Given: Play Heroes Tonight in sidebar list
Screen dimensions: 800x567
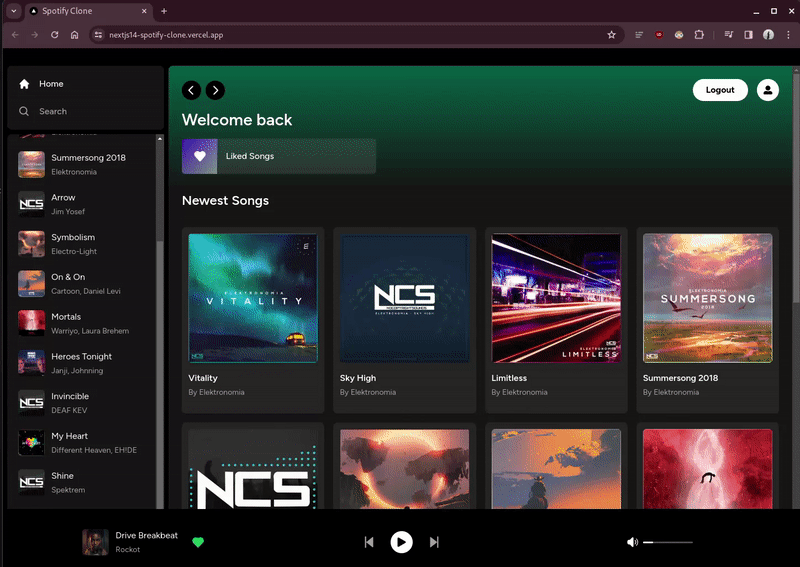Looking at the screenshot, I should 84,363.
